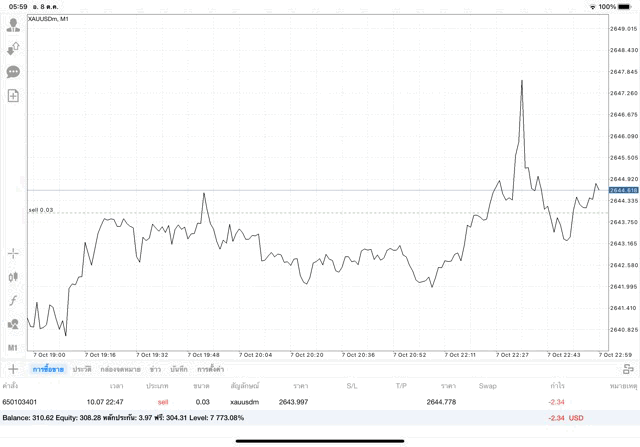Open the การตั้งค่า settings tab
640x447 pixels.
coord(211,369)
